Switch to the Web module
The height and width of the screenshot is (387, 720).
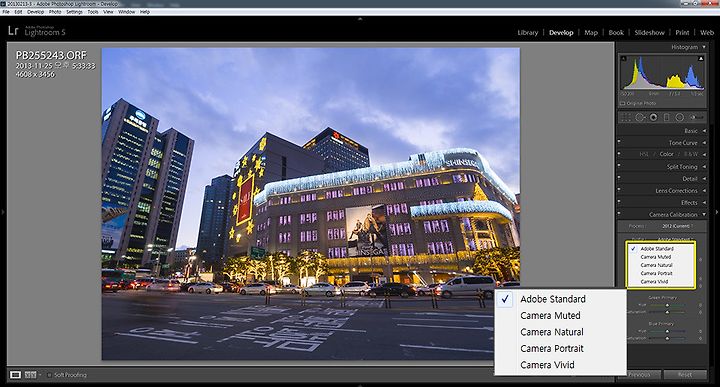tap(707, 33)
